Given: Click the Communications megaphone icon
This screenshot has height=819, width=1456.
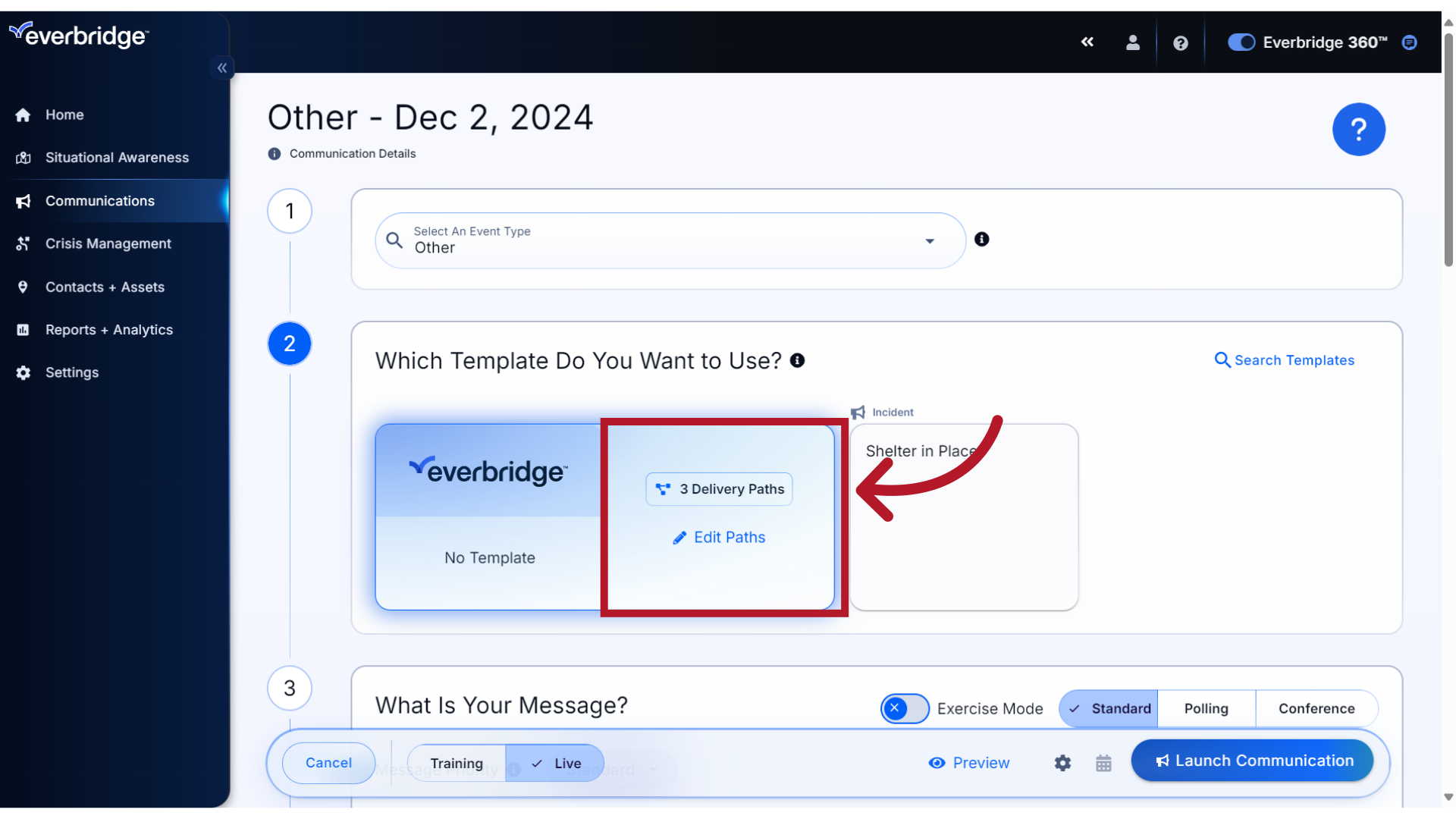Looking at the screenshot, I should [24, 200].
